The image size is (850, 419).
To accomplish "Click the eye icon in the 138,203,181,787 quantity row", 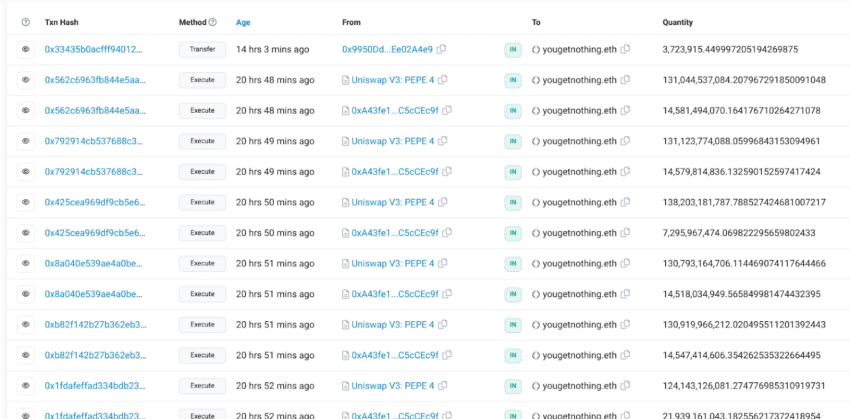I will coord(25,202).
